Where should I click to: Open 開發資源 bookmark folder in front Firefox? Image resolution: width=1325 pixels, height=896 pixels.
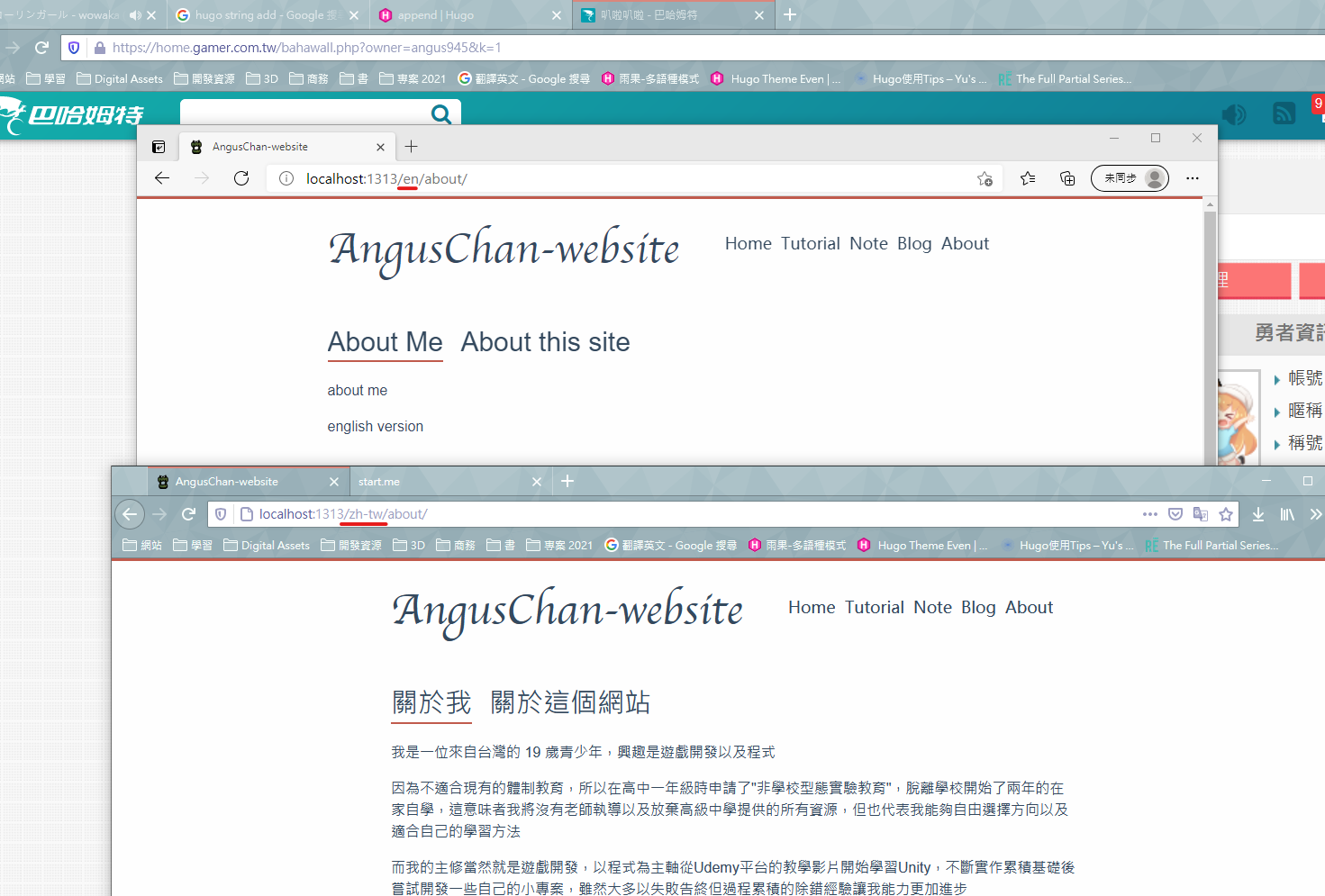(351, 546)
